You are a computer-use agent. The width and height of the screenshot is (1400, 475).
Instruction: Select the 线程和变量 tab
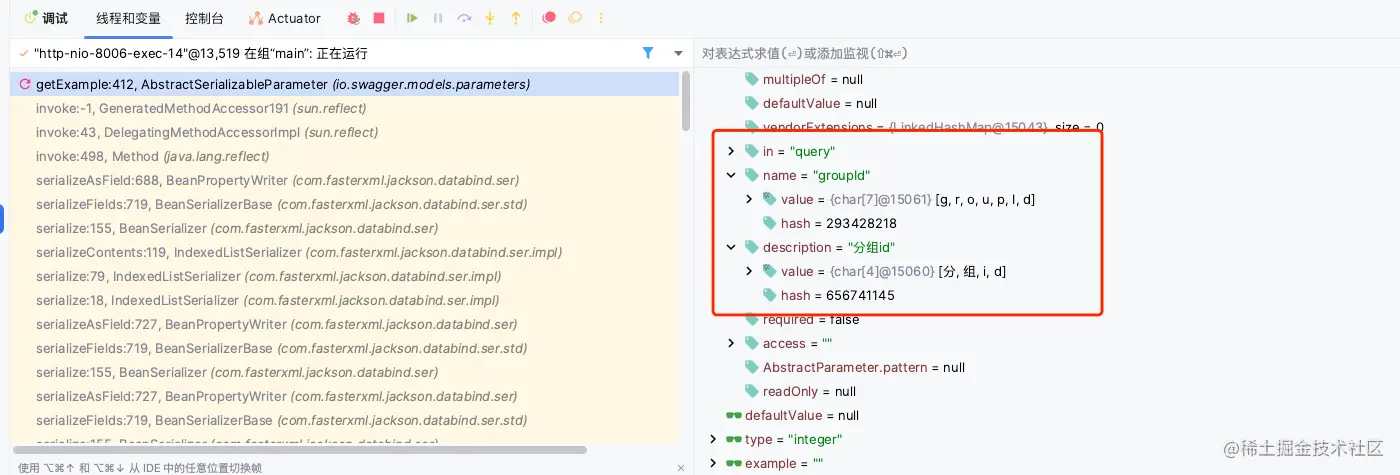coord(128,18)
